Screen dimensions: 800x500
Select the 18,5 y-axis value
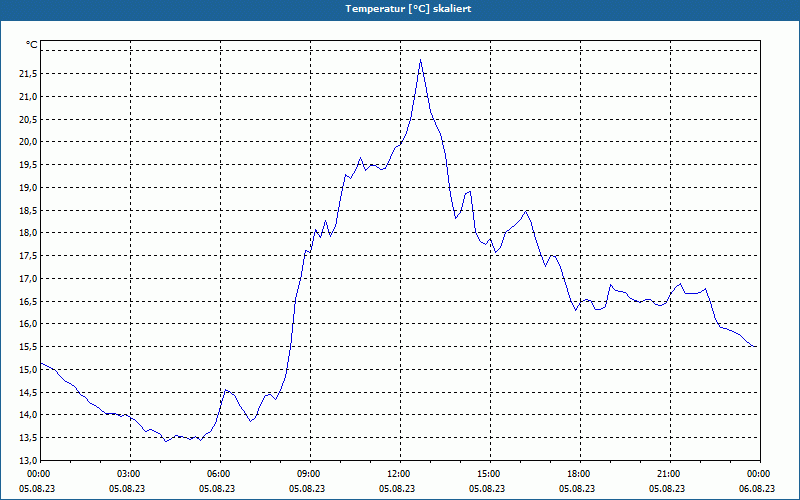point(28,210)
